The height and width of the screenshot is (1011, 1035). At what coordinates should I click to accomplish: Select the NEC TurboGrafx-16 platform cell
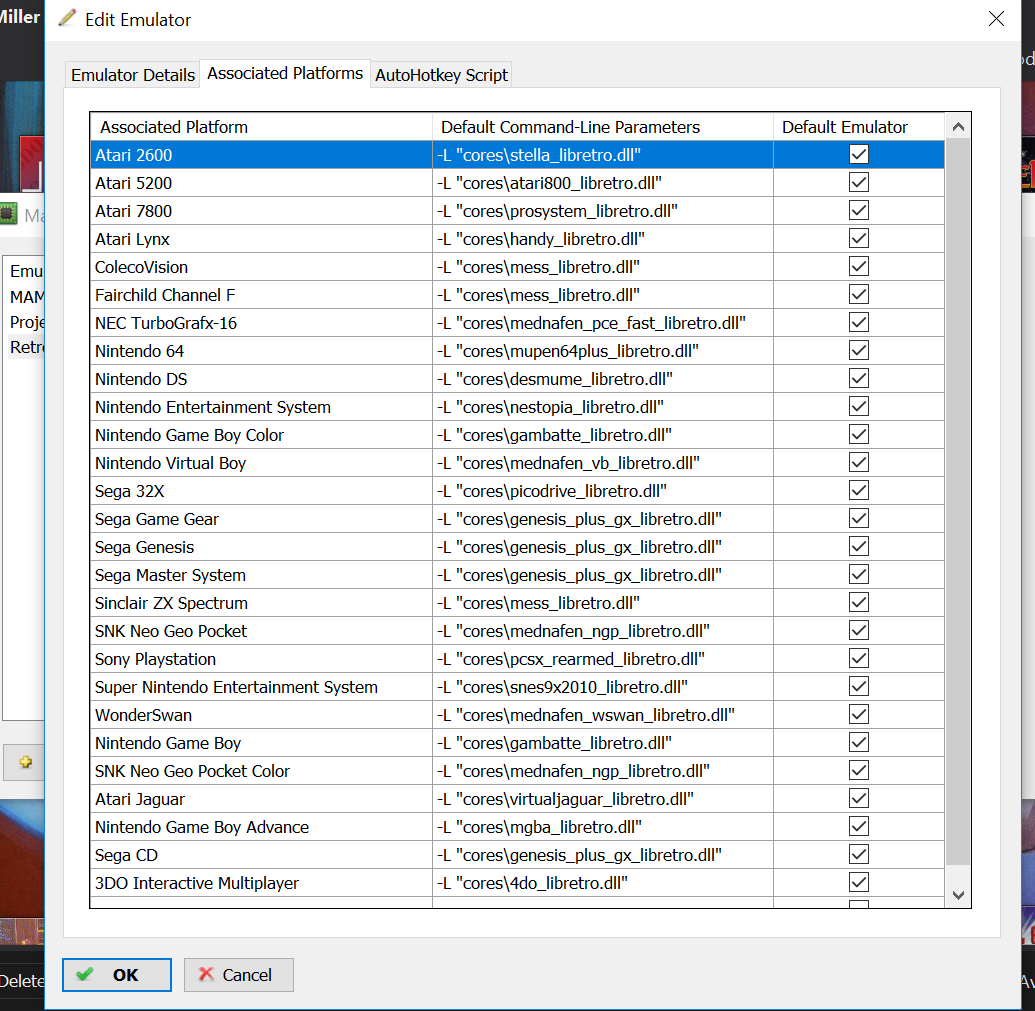pyautogui.click(x=261, y=323)
